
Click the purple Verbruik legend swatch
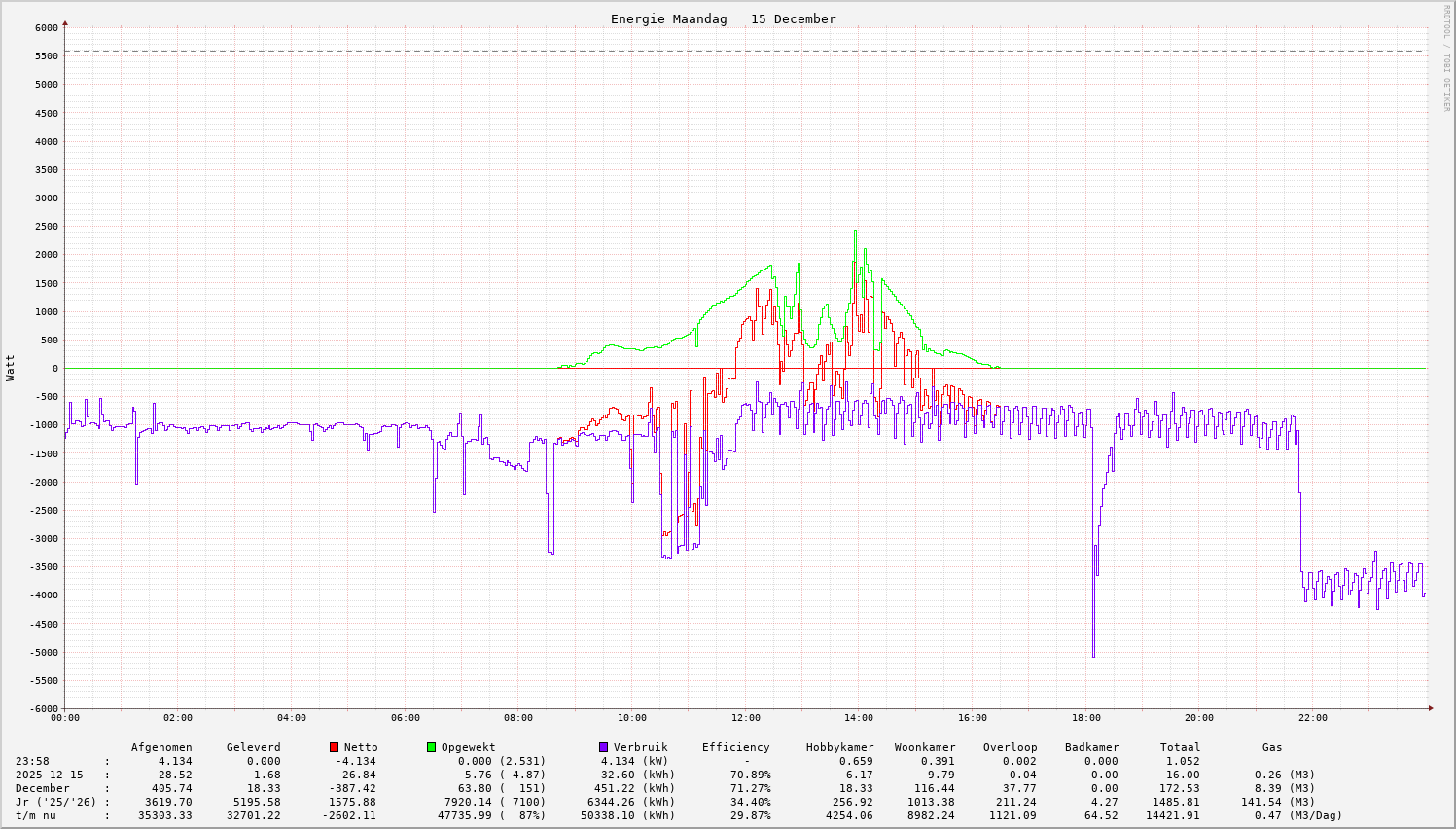coord(603,747)
